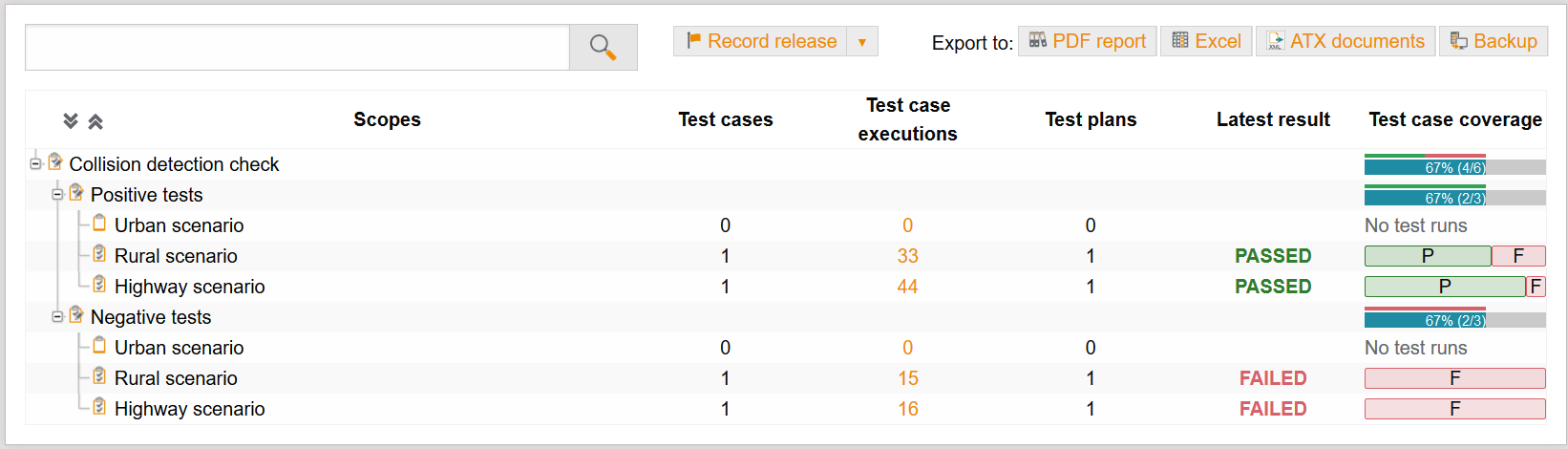Click the collapse all double-chevron icon

click(x=95, y=120)
